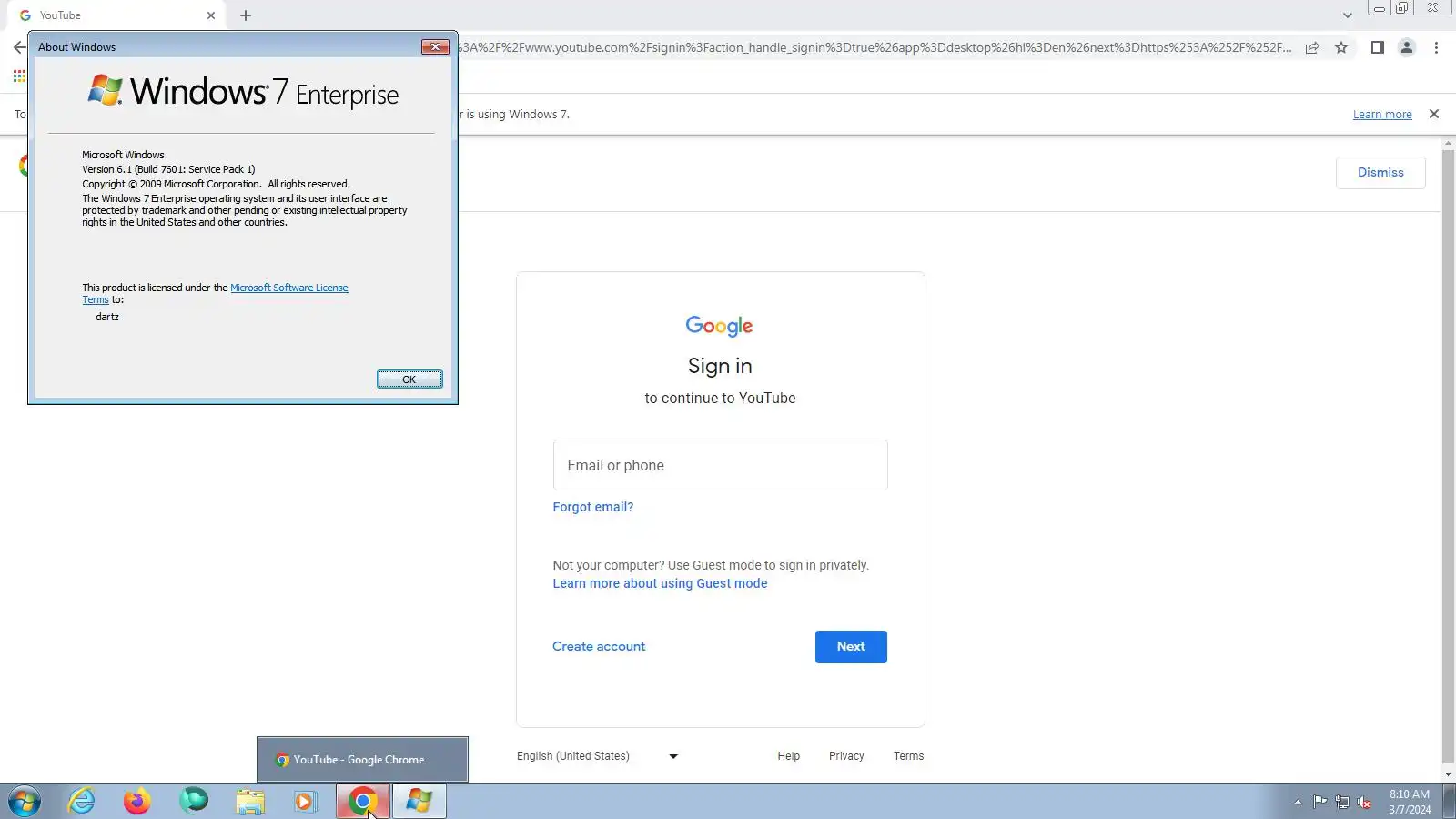Click the share page icon in address bar

[x=1312, y=47]
